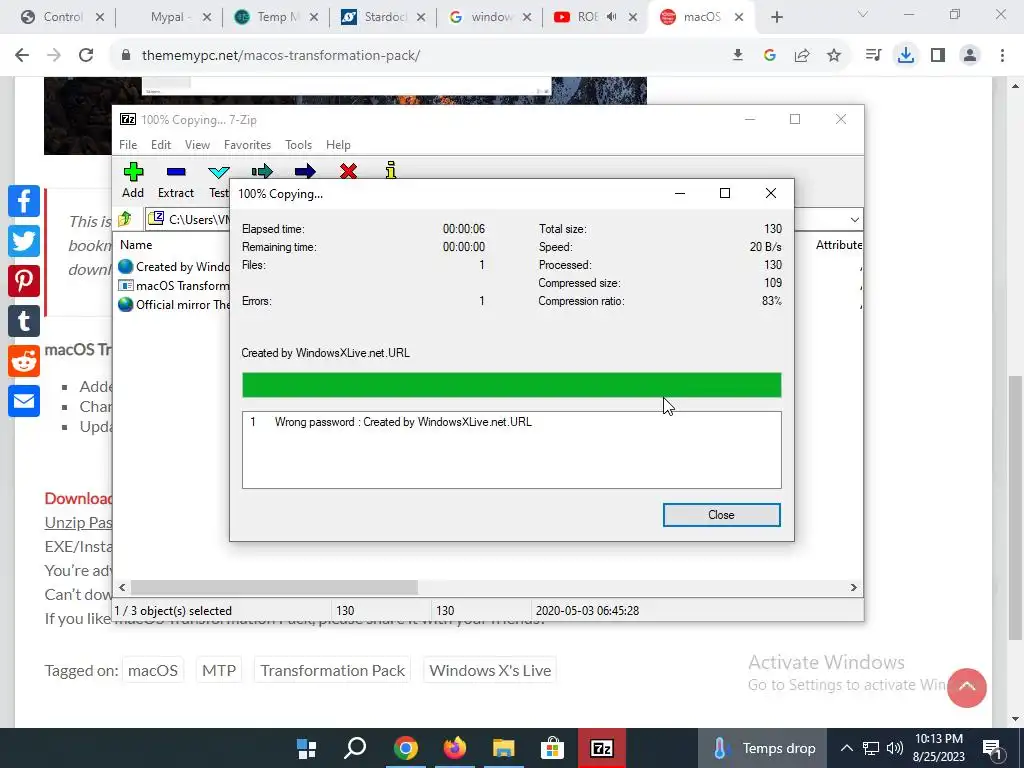
Task: Open Chrome three-dot menu
Action: coord(1002,56)
